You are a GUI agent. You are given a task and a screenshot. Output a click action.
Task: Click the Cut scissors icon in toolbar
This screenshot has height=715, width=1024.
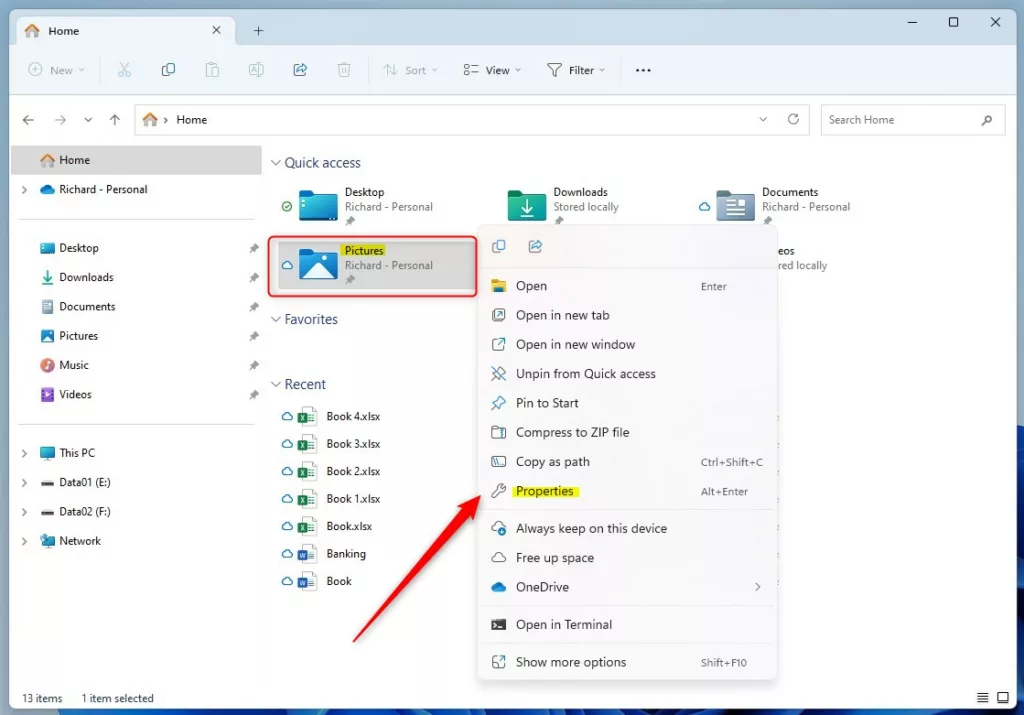(x=124, y=70)
